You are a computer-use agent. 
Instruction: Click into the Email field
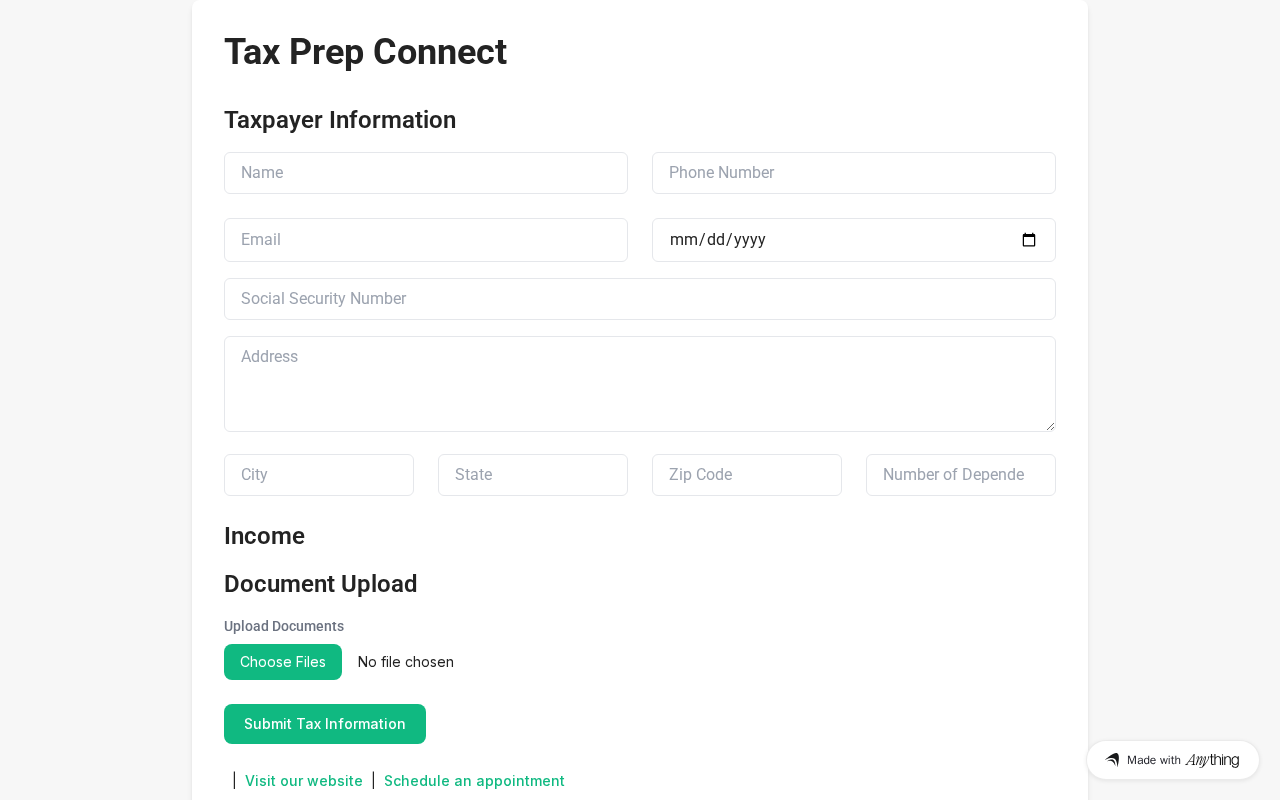[x=426, y=240]
